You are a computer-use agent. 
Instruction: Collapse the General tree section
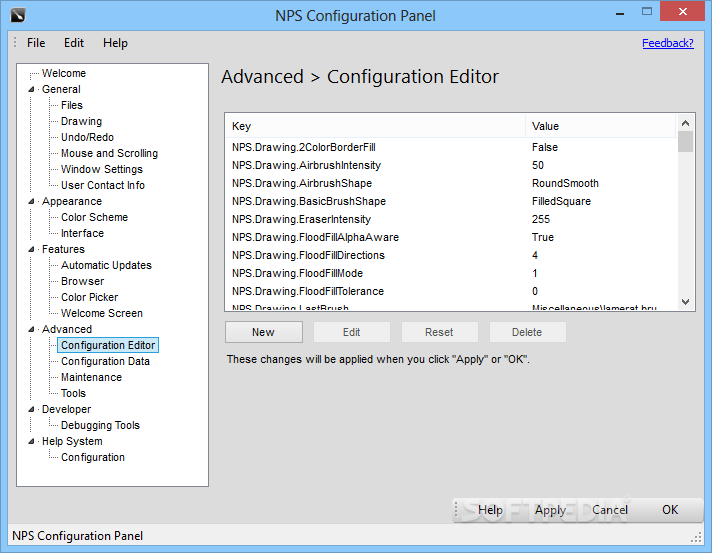(x=31, y=89)
